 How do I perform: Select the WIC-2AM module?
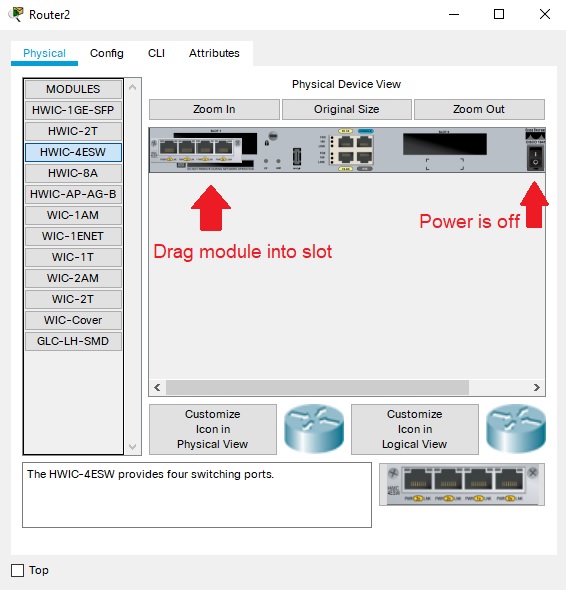(73, 278)
